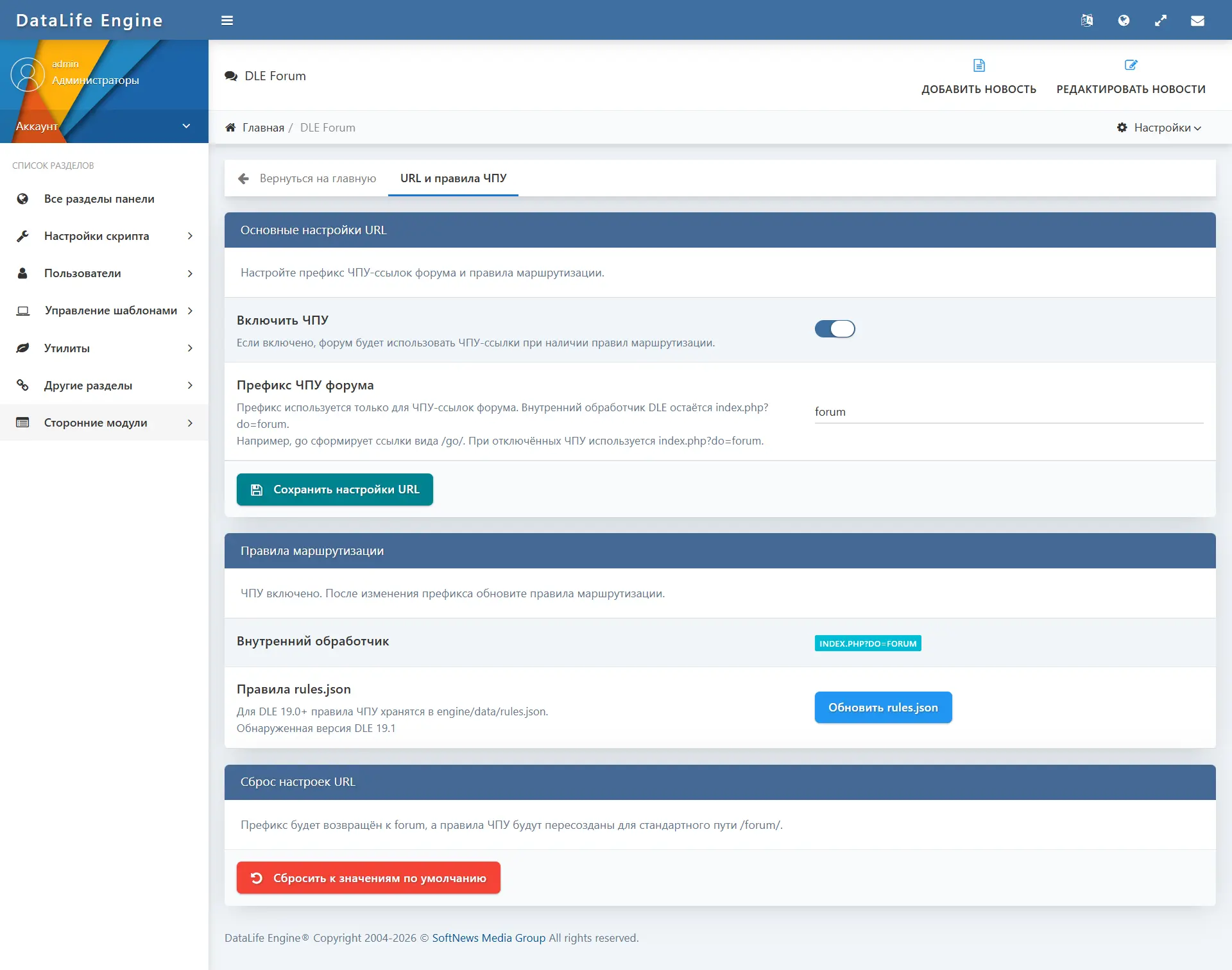The height and width of the screenshot is (970, 1232).
Task: Switch to URL и правила ЧПУ tab
Action: 453,178
